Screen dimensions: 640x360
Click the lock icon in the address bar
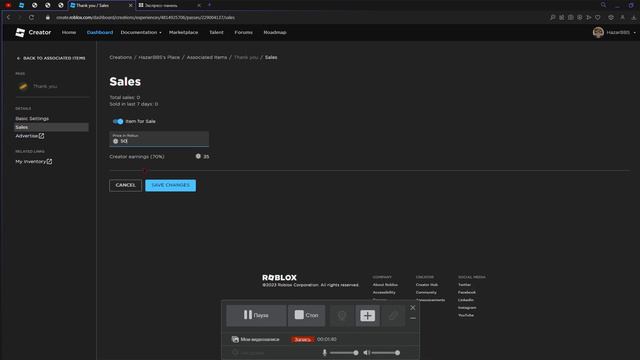(x=48, y=18)
